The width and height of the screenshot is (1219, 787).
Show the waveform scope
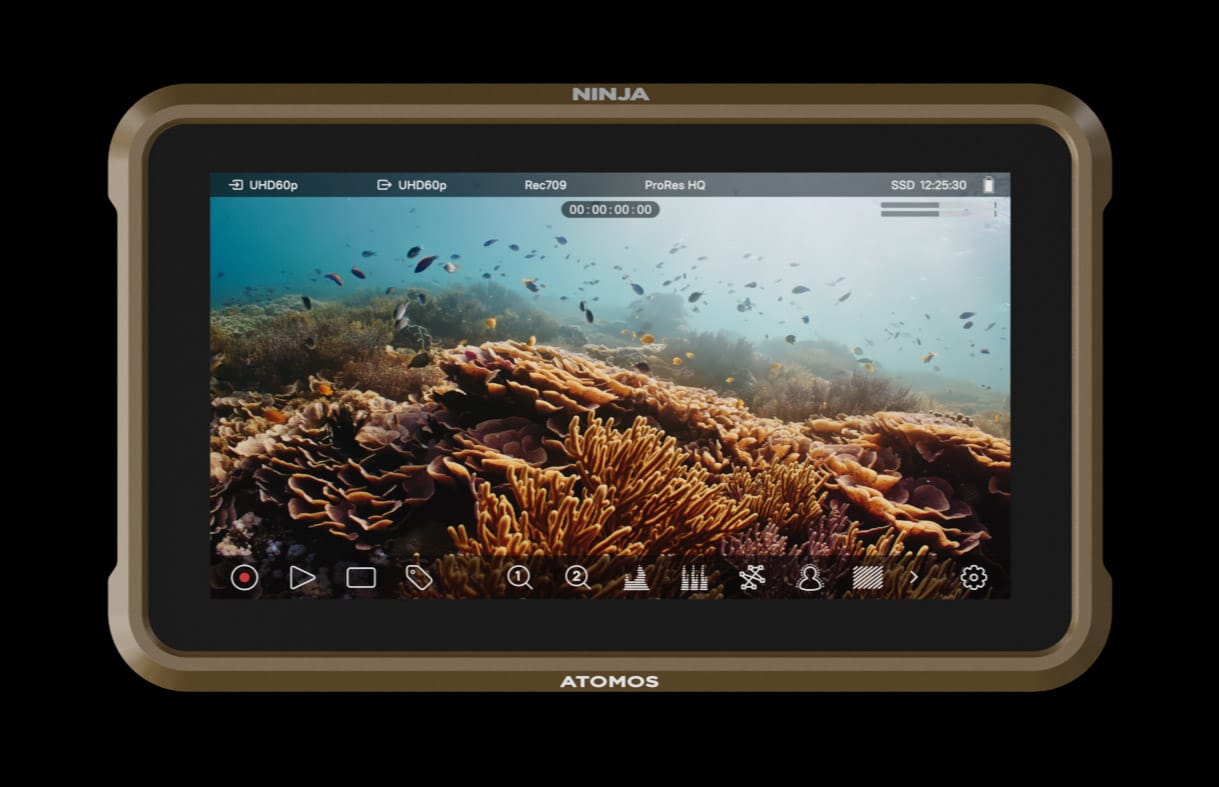[x=636, y=578]
